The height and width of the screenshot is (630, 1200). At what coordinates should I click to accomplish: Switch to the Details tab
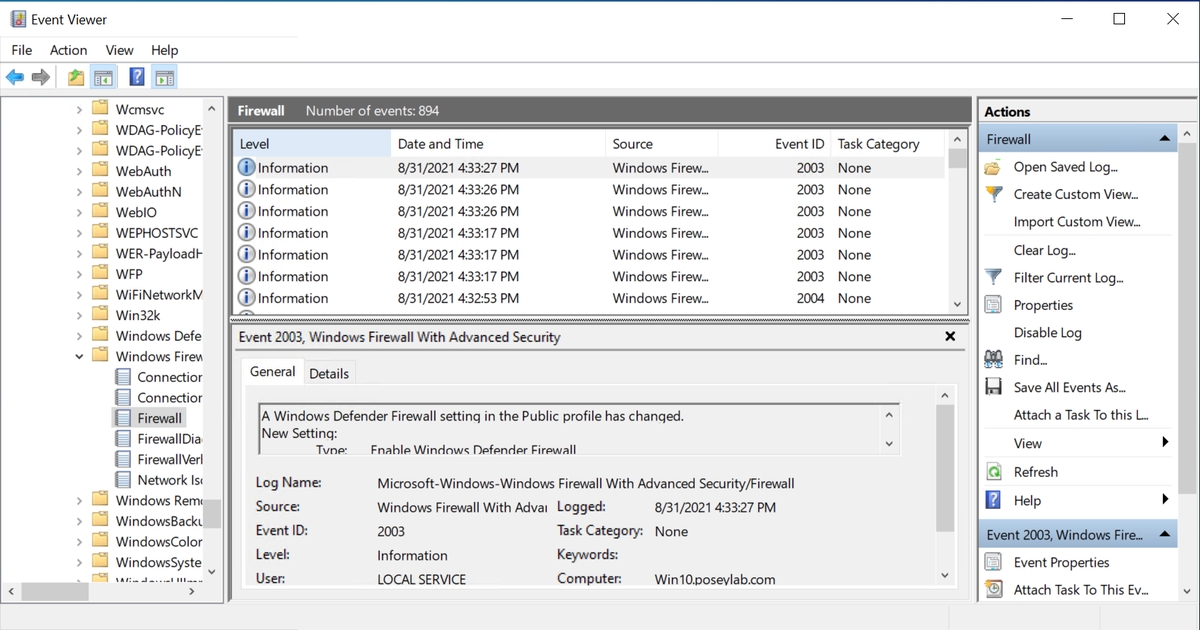tap(330, 372)
